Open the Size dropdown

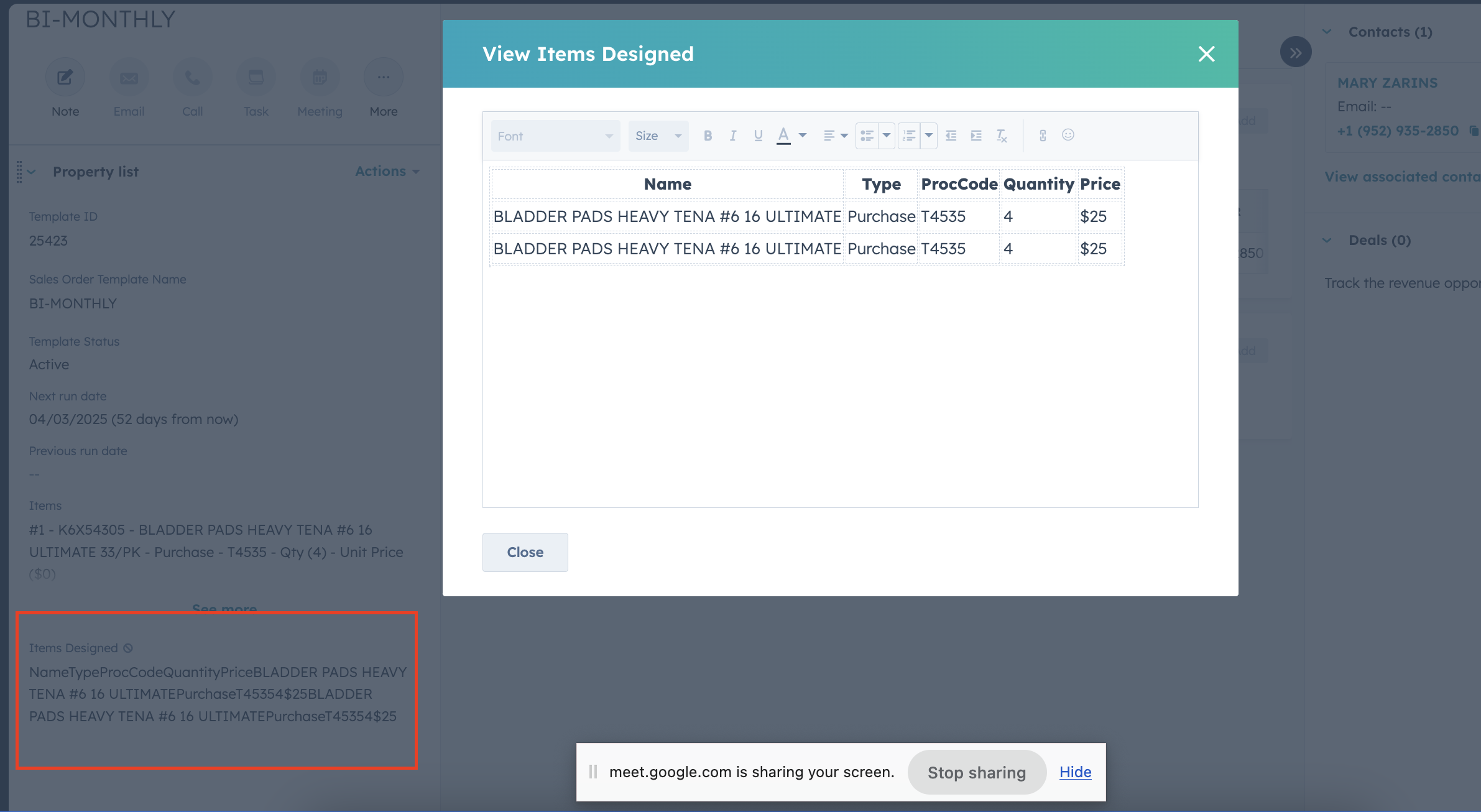coord(658,136)
